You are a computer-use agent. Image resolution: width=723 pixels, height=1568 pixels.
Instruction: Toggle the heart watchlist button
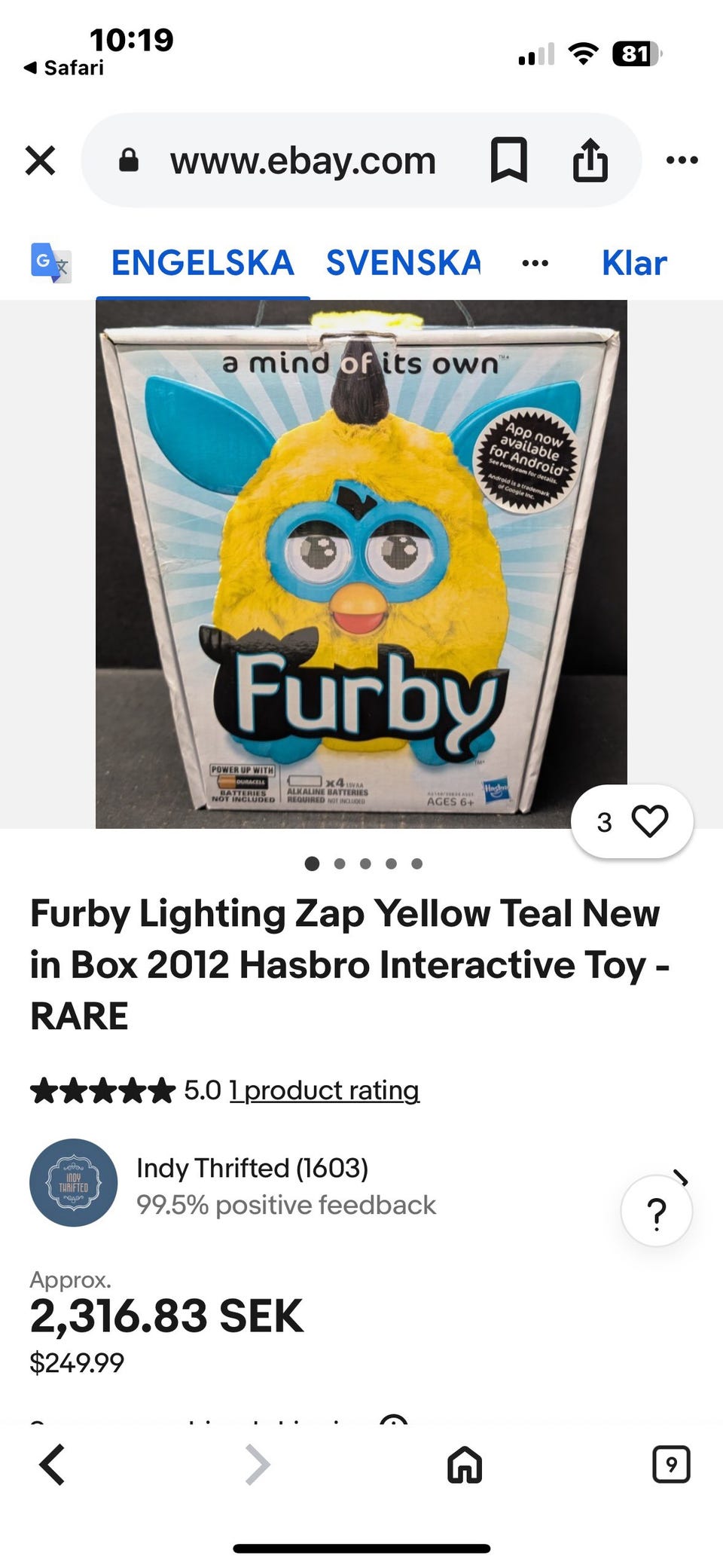(x=632, y=821)
